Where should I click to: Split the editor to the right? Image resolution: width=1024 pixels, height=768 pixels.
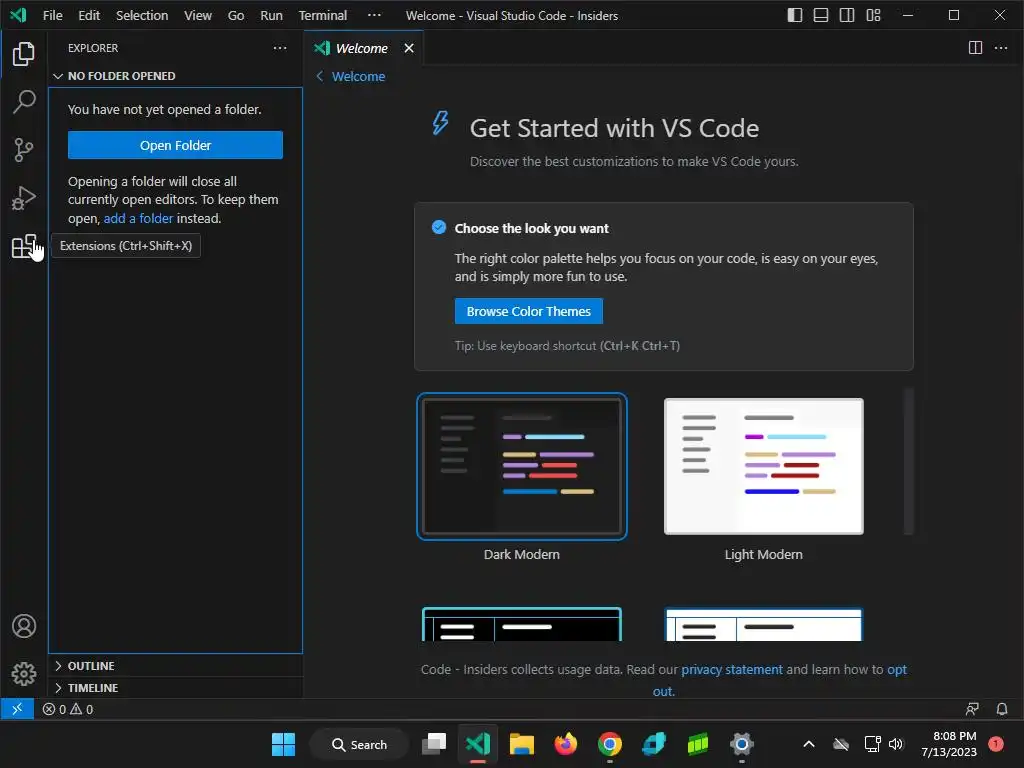click(975, 48)
